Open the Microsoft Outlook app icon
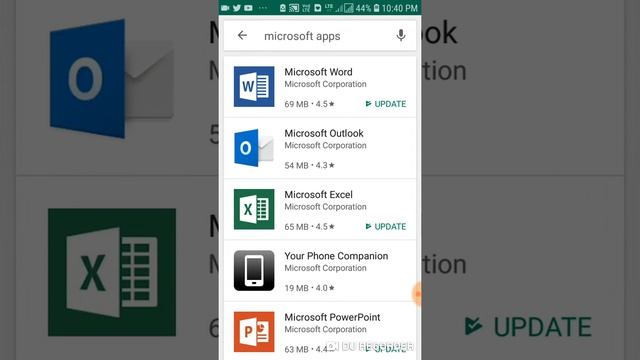640x360 pixels. (x=254, y=148)
